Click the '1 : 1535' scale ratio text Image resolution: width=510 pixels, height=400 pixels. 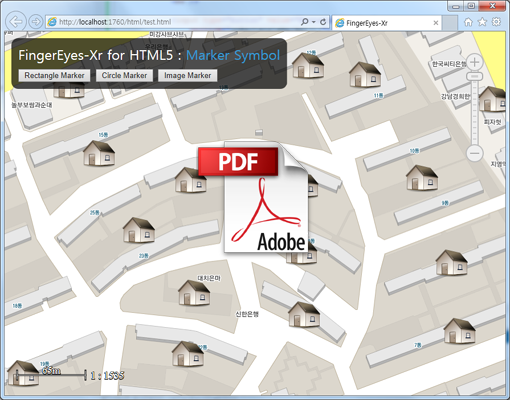pos(107,376)
